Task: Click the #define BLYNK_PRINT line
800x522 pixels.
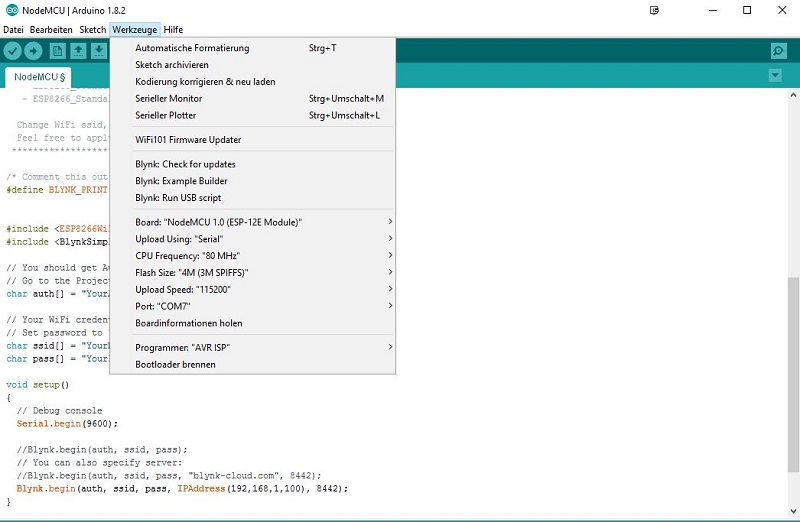Action: pyautogui.click(x=57, y=190)
